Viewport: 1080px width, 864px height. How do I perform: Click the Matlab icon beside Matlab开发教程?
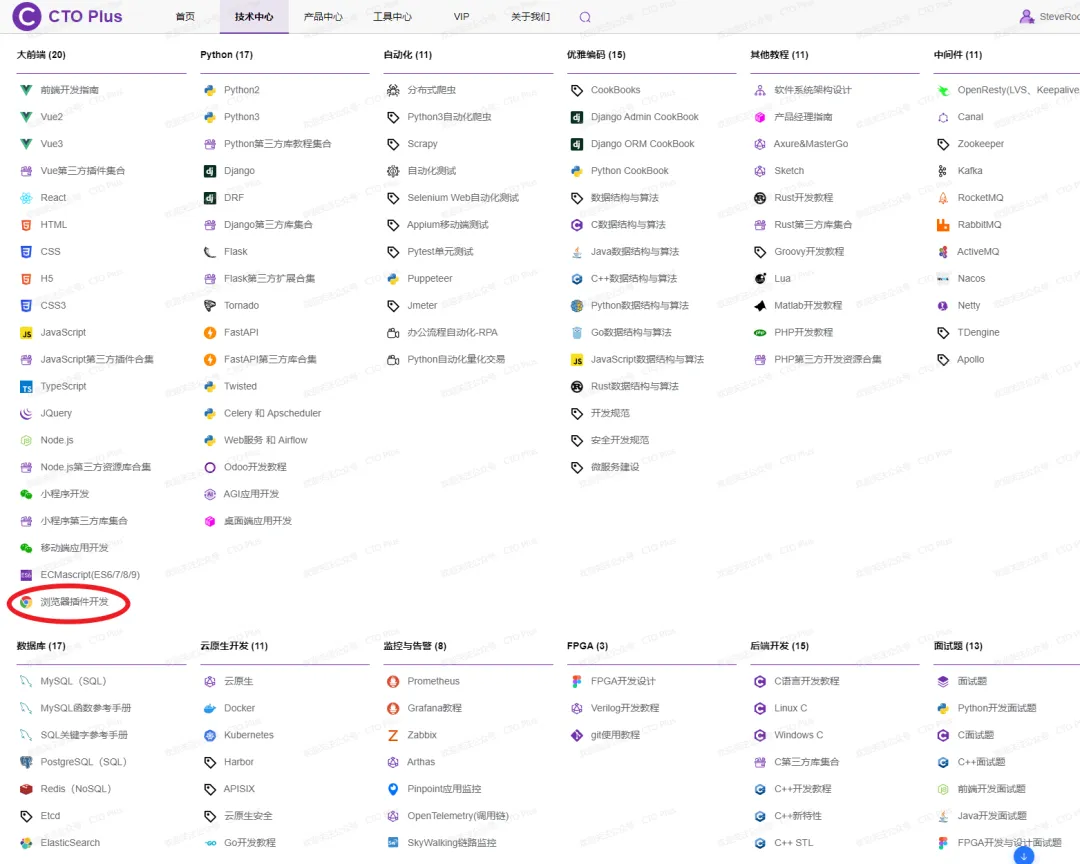click(x=760, y=306)
